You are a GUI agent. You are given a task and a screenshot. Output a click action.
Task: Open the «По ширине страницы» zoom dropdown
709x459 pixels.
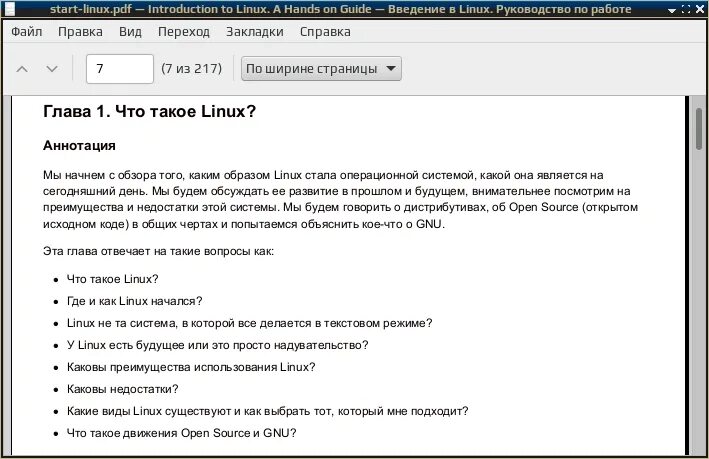coord(321,69)
